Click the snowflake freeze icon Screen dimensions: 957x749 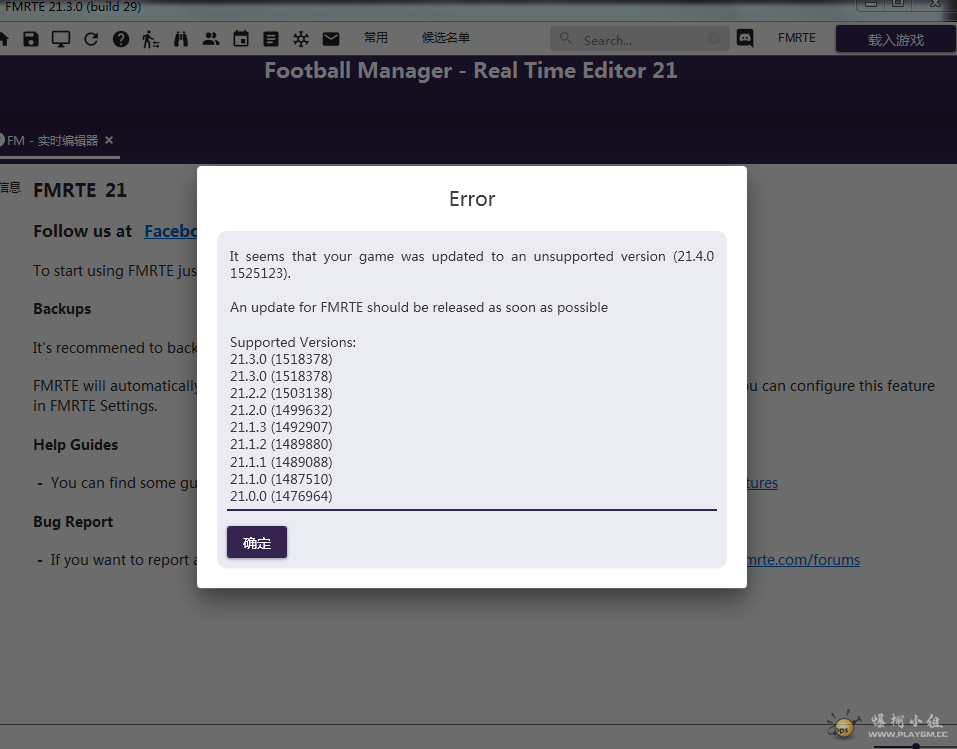pyautogui.click(x=301, y=39)
